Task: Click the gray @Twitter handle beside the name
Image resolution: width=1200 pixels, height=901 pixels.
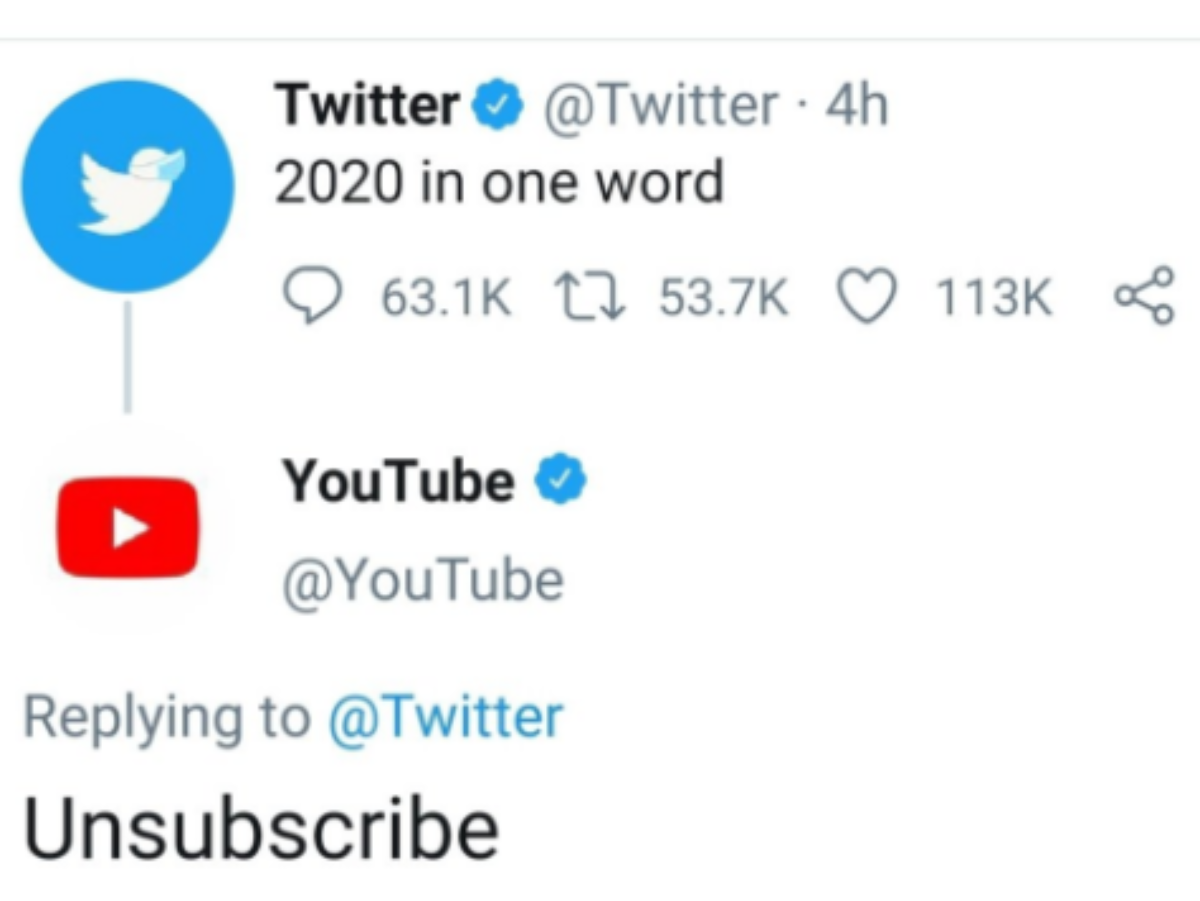Action: point(659,104)
